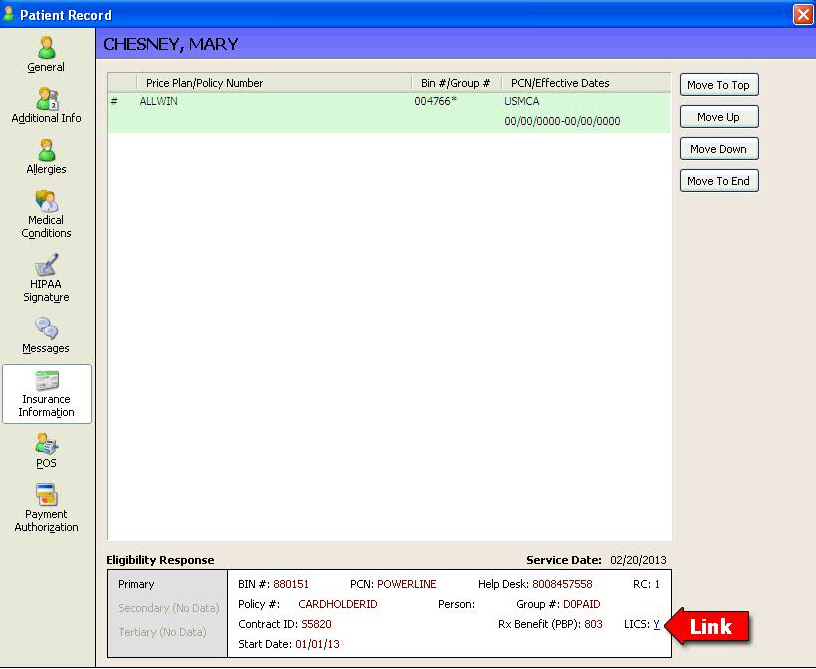Open the POS sidebar icon
This screenshot has width=816, height=669.
pyautogui.click(x=46, y=445)
